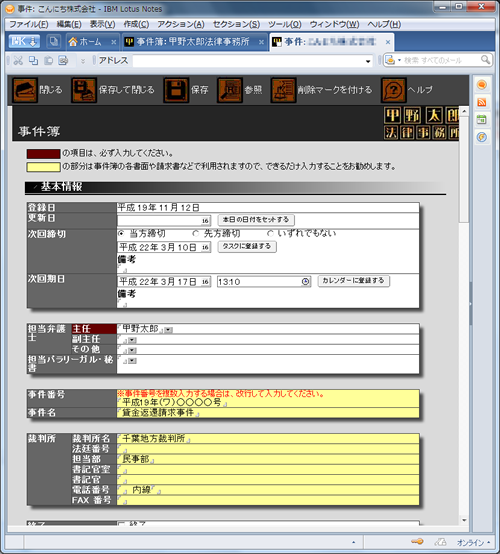Click the 本日の日付をセットする button

pos(256,219)
